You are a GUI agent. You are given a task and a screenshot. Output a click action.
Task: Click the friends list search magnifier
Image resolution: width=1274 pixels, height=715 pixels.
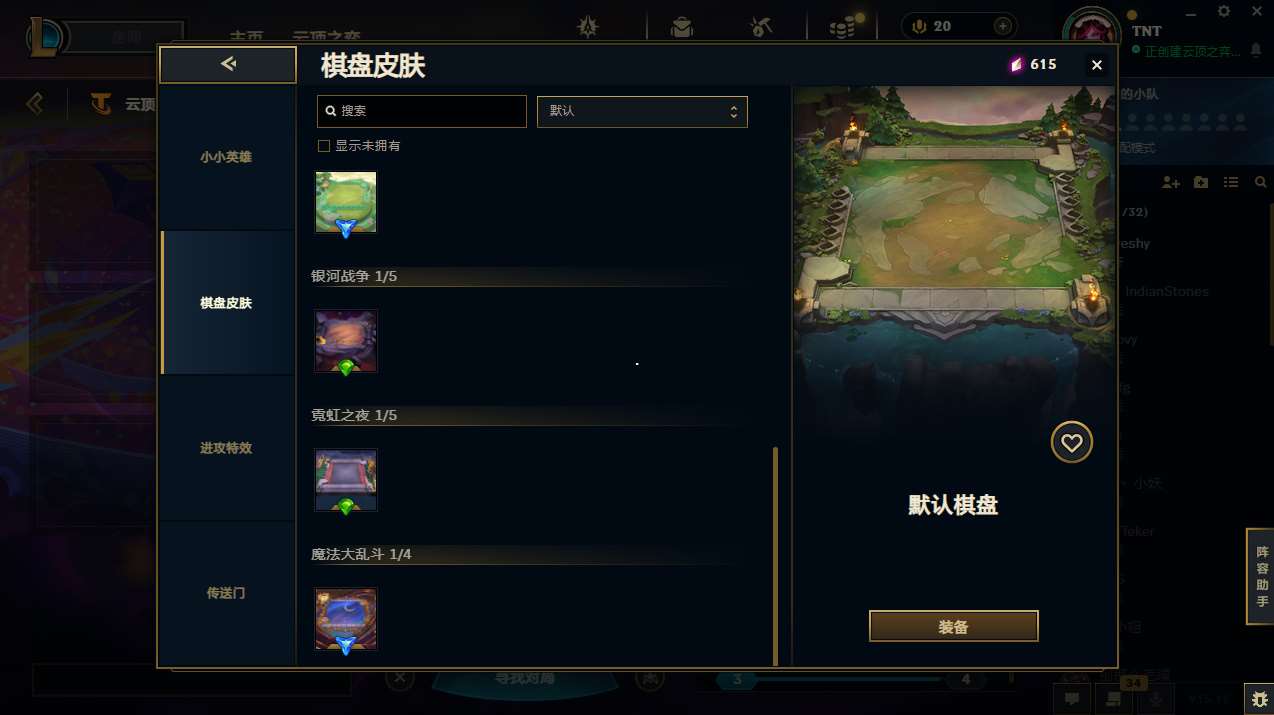(x=1260, y=182)
